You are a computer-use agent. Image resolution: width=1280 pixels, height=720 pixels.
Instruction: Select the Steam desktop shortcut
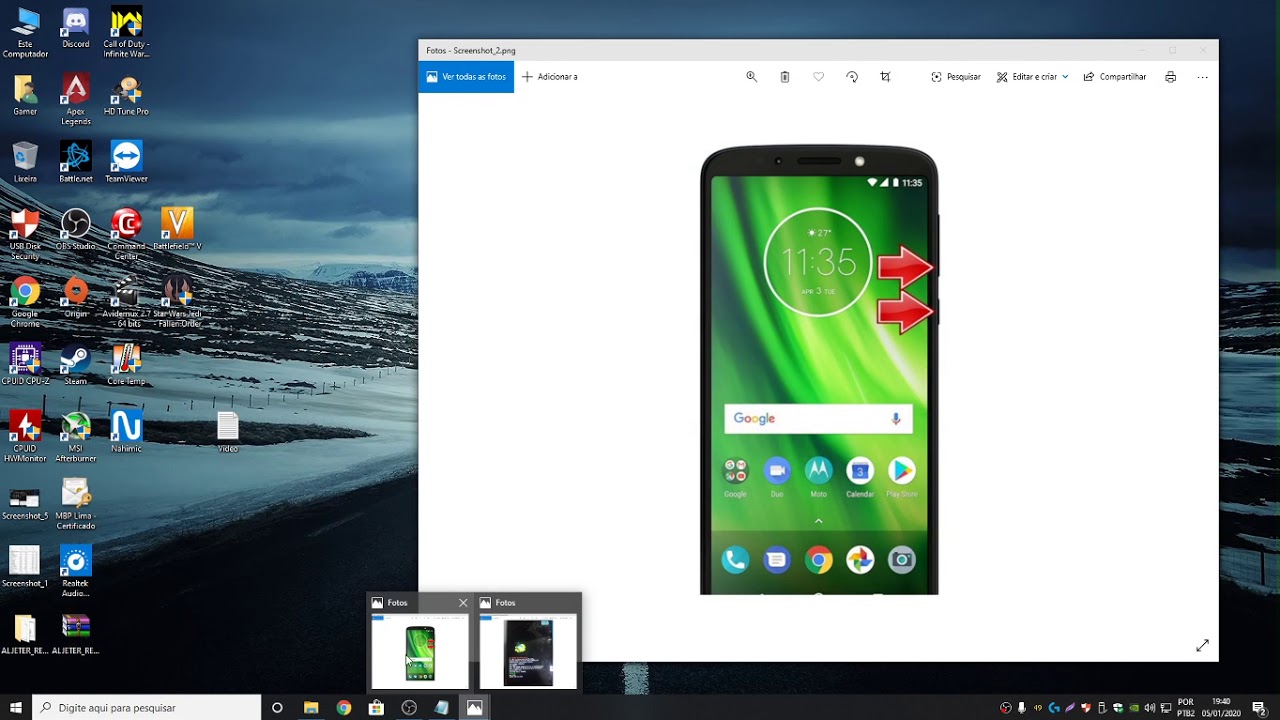tap(76, 364)
